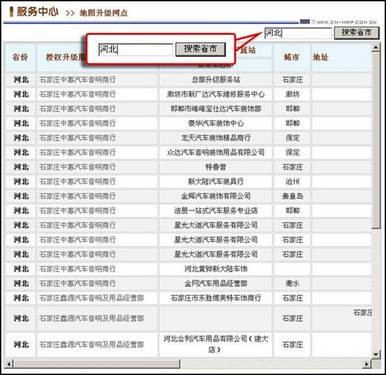The width and height of the screenshot is (386, 375).
Task: Click 邯郸 in the 洁朋一站式 row
Action: (x=292, y=211)
